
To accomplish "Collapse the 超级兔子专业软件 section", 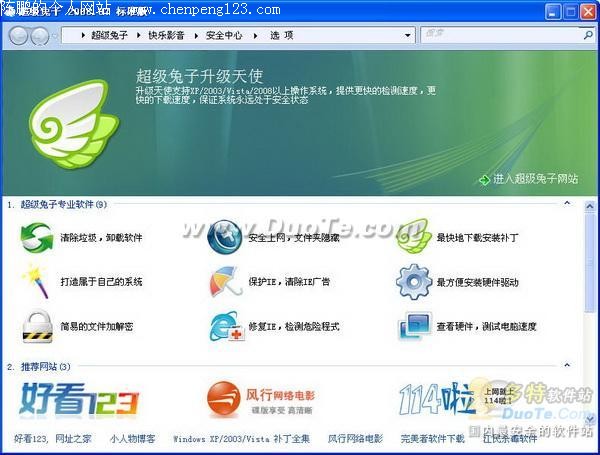I will point(567,203).
